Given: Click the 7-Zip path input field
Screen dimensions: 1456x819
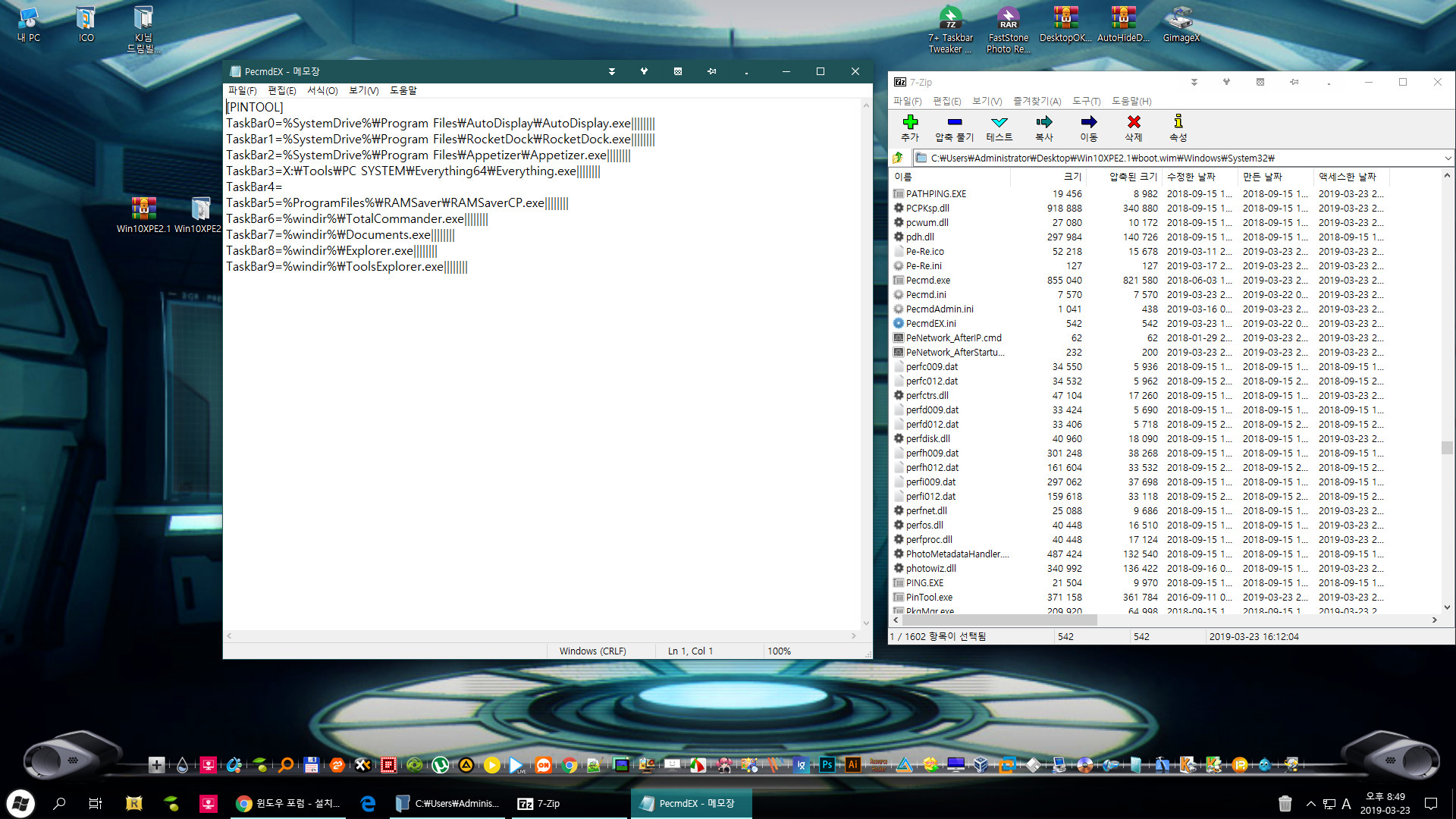Looking at the screenshot, I should pyautogui.click(x=1183, y=158).
